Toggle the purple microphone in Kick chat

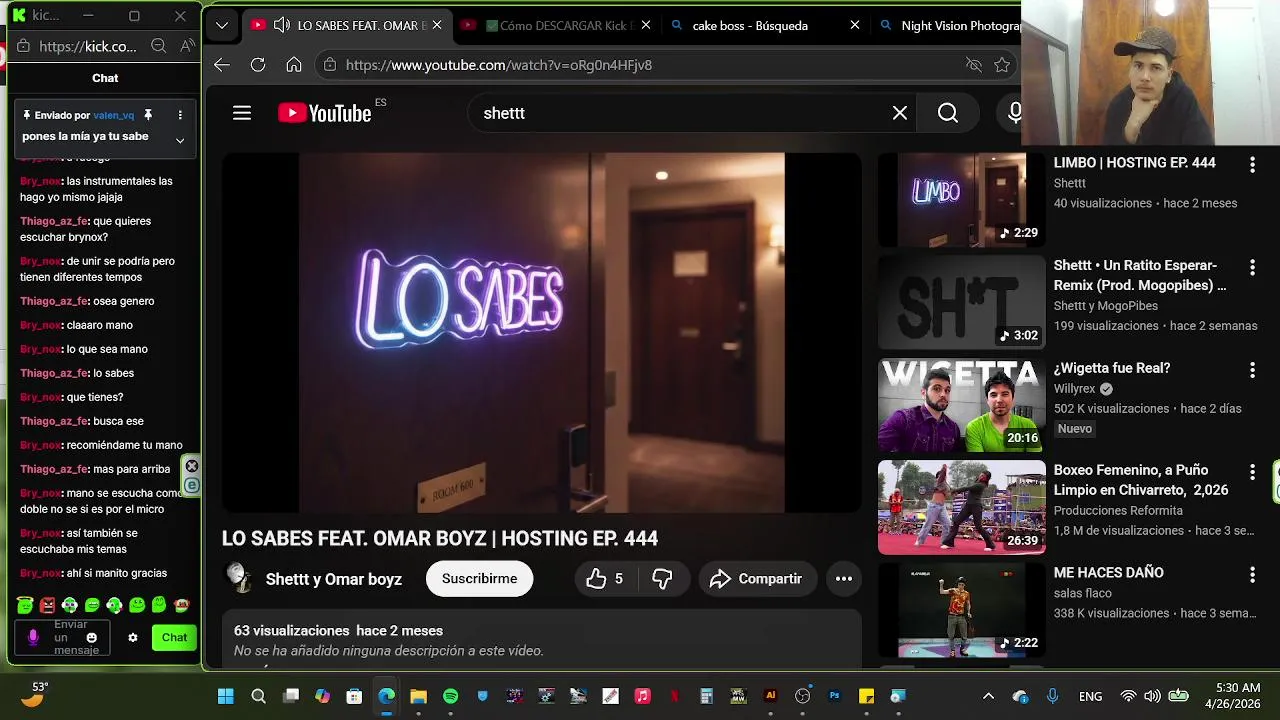click(33, 637)
